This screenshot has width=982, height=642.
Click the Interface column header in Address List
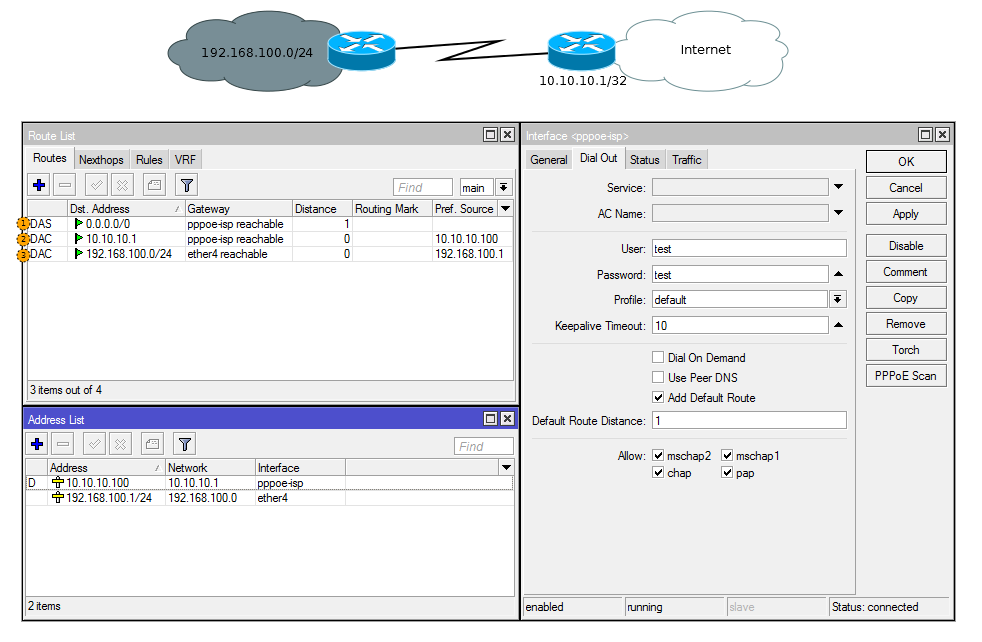tap(300, 467)
